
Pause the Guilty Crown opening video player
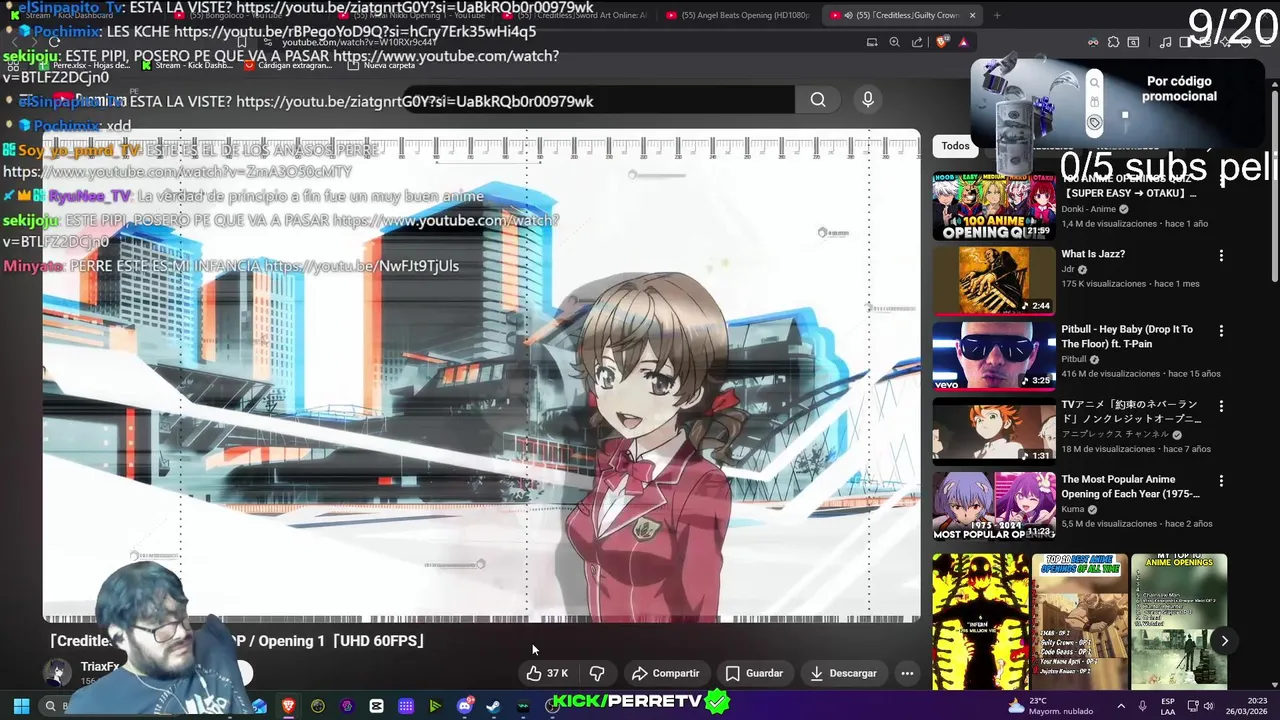click(481, 376)
